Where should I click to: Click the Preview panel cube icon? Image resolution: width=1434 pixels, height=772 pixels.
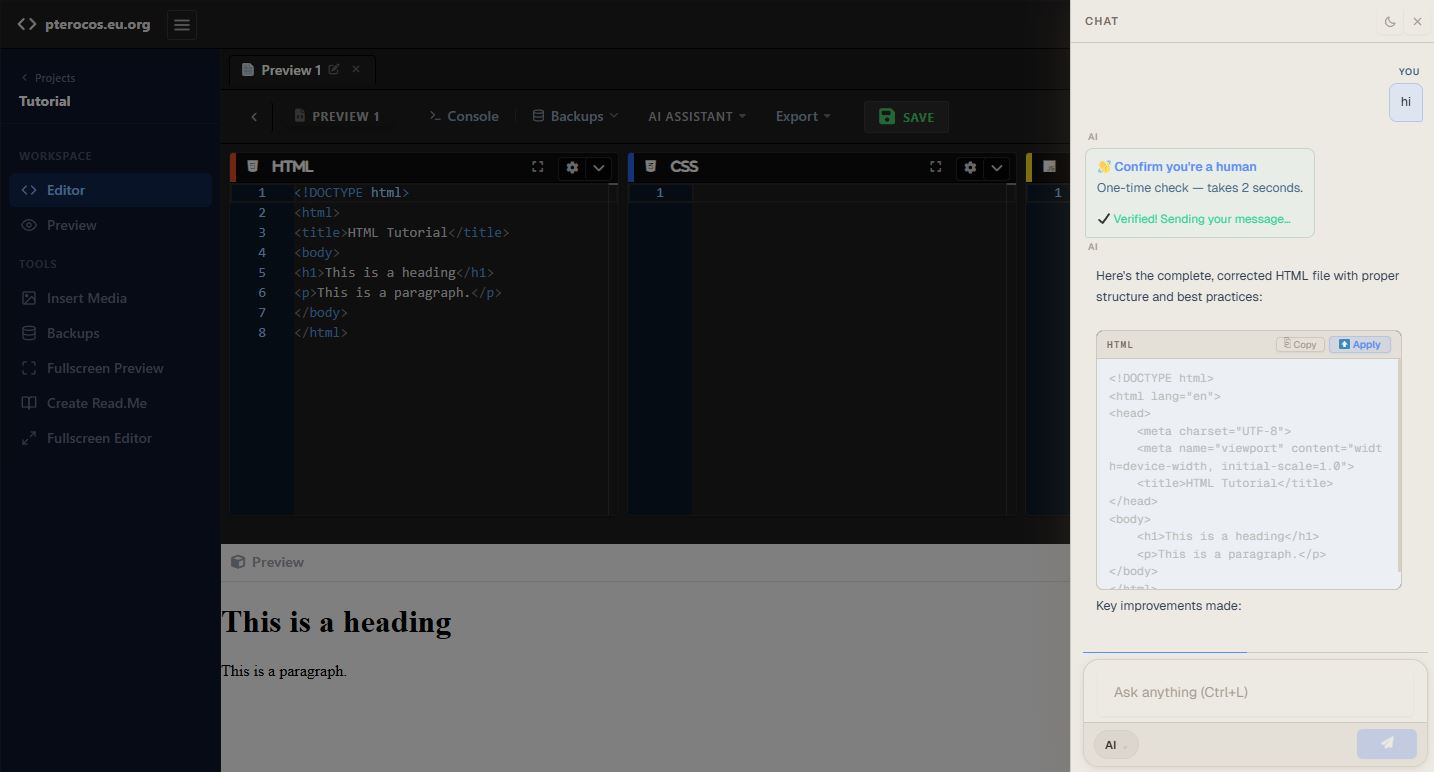[238, 562]
